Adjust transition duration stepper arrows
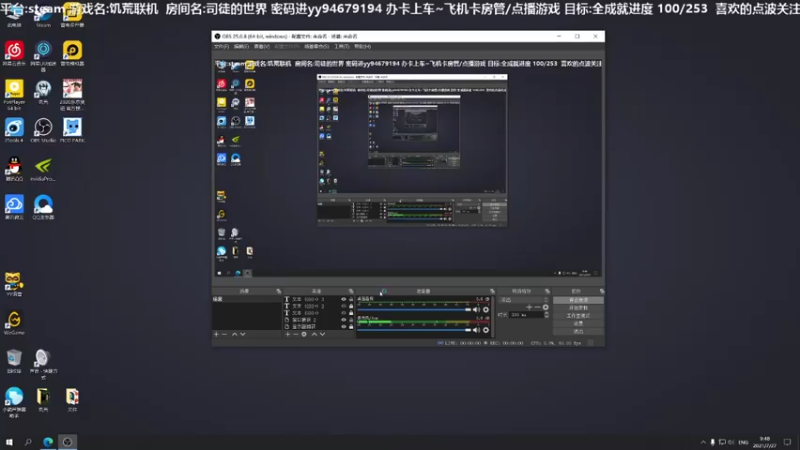 pyautogui.click(x=547, y=315)
